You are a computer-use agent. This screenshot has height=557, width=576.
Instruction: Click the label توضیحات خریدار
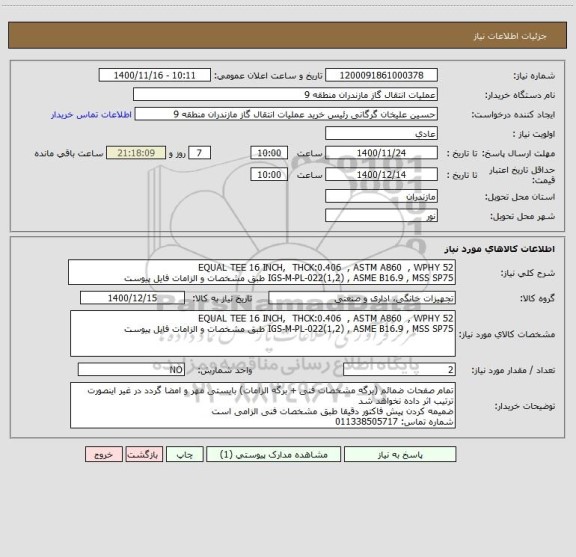(x=525, y=406)
